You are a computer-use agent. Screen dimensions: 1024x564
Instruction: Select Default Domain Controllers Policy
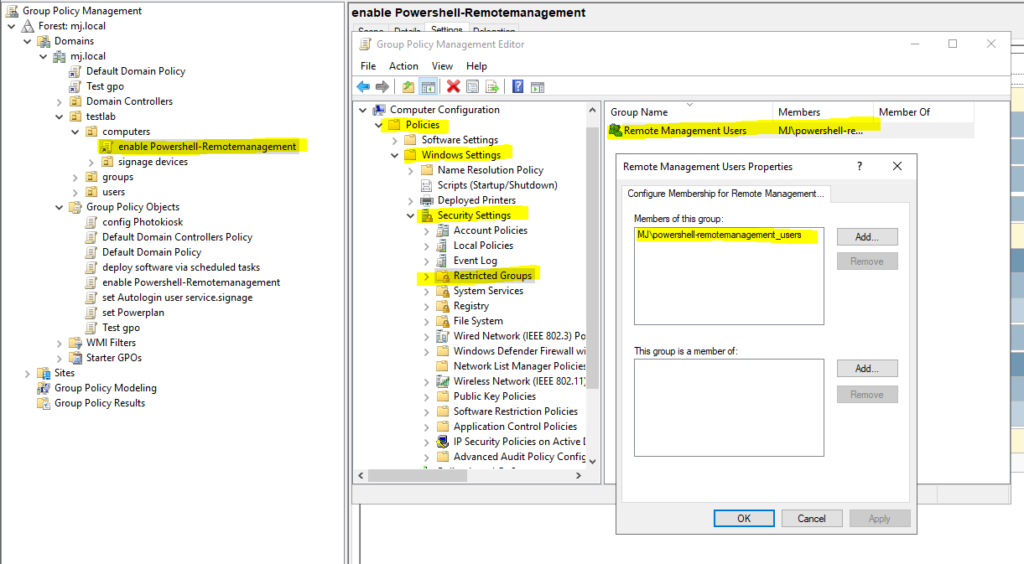[x=177, y=237]
